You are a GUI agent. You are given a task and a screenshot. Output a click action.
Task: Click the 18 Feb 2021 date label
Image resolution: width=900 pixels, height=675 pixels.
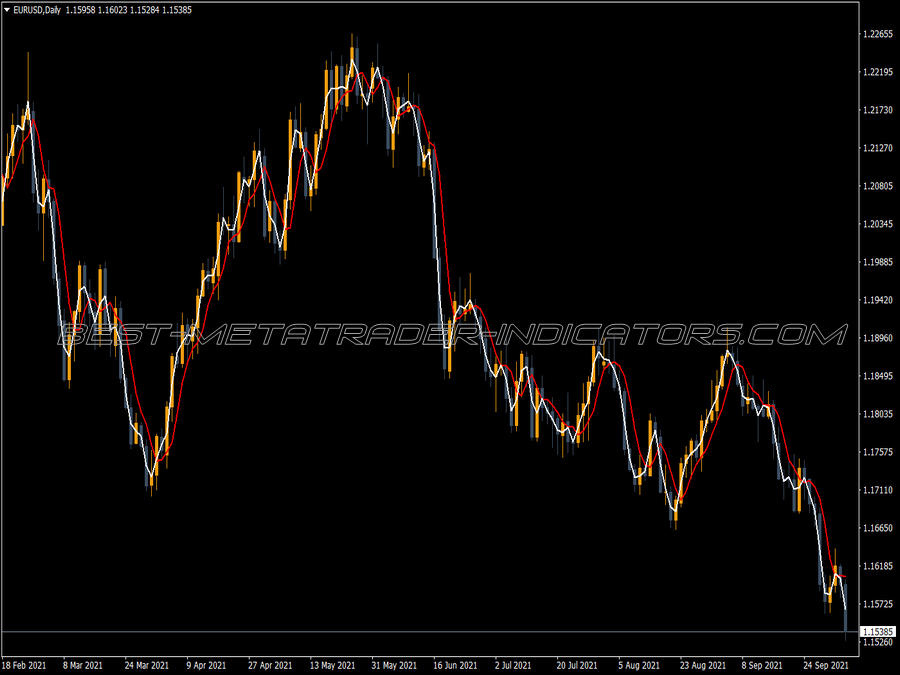[24, 666]
